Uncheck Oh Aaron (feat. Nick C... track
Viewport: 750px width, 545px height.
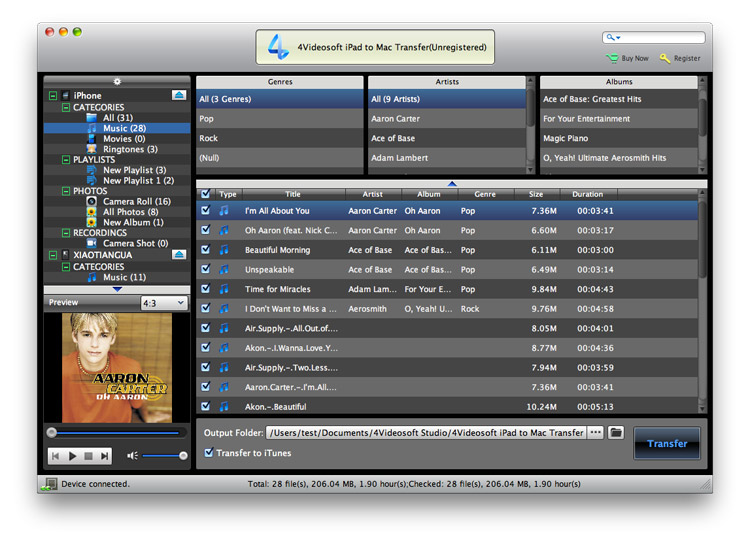tap(206, 230)
